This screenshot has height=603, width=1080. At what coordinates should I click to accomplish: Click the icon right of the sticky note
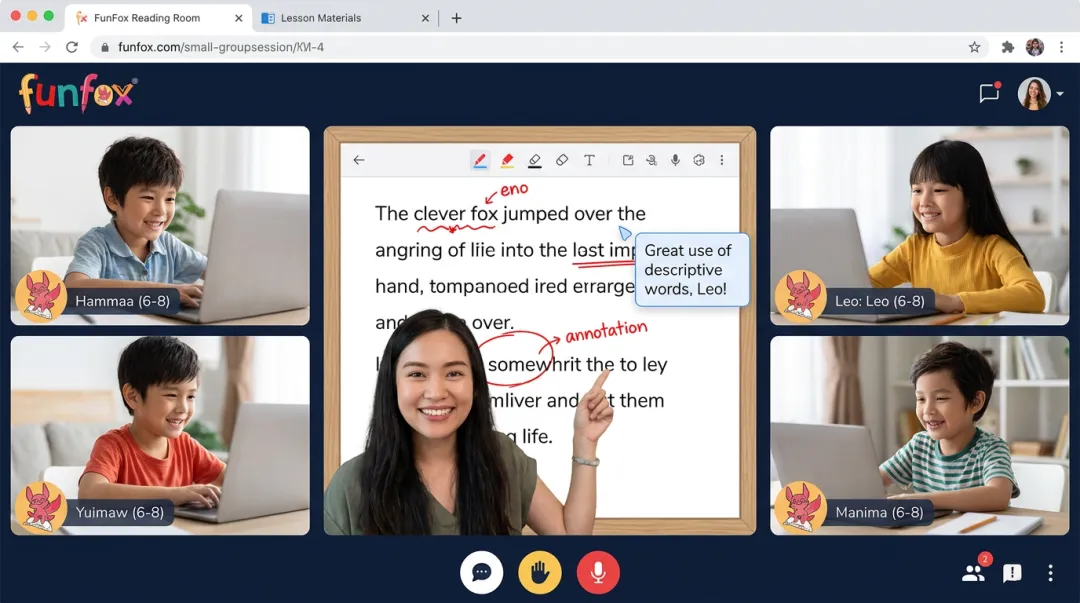click(x=652, y=160)
